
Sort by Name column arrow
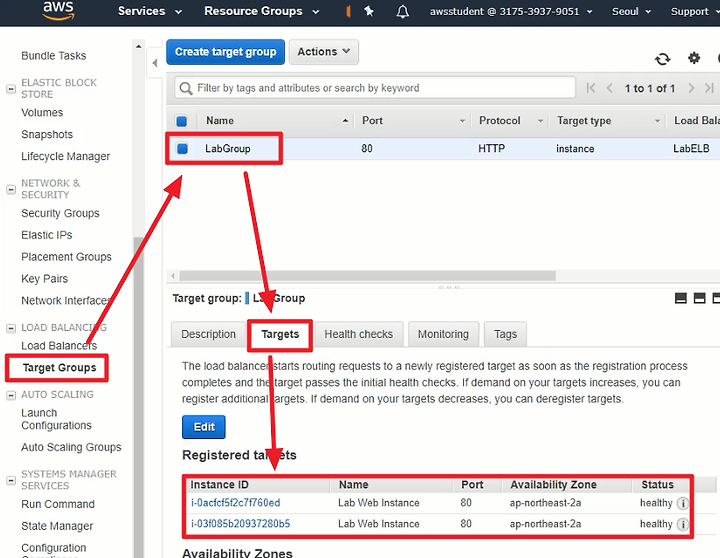[345, 121]
